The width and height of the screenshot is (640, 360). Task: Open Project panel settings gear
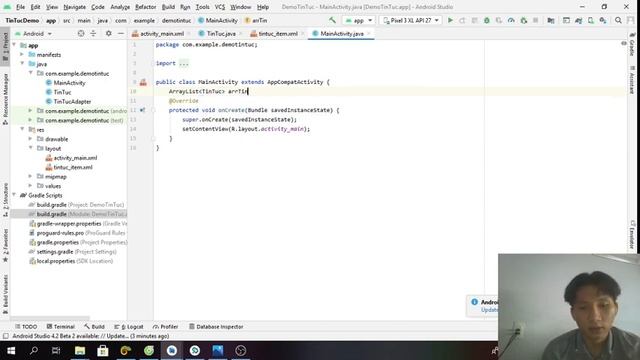pos(108,33)
